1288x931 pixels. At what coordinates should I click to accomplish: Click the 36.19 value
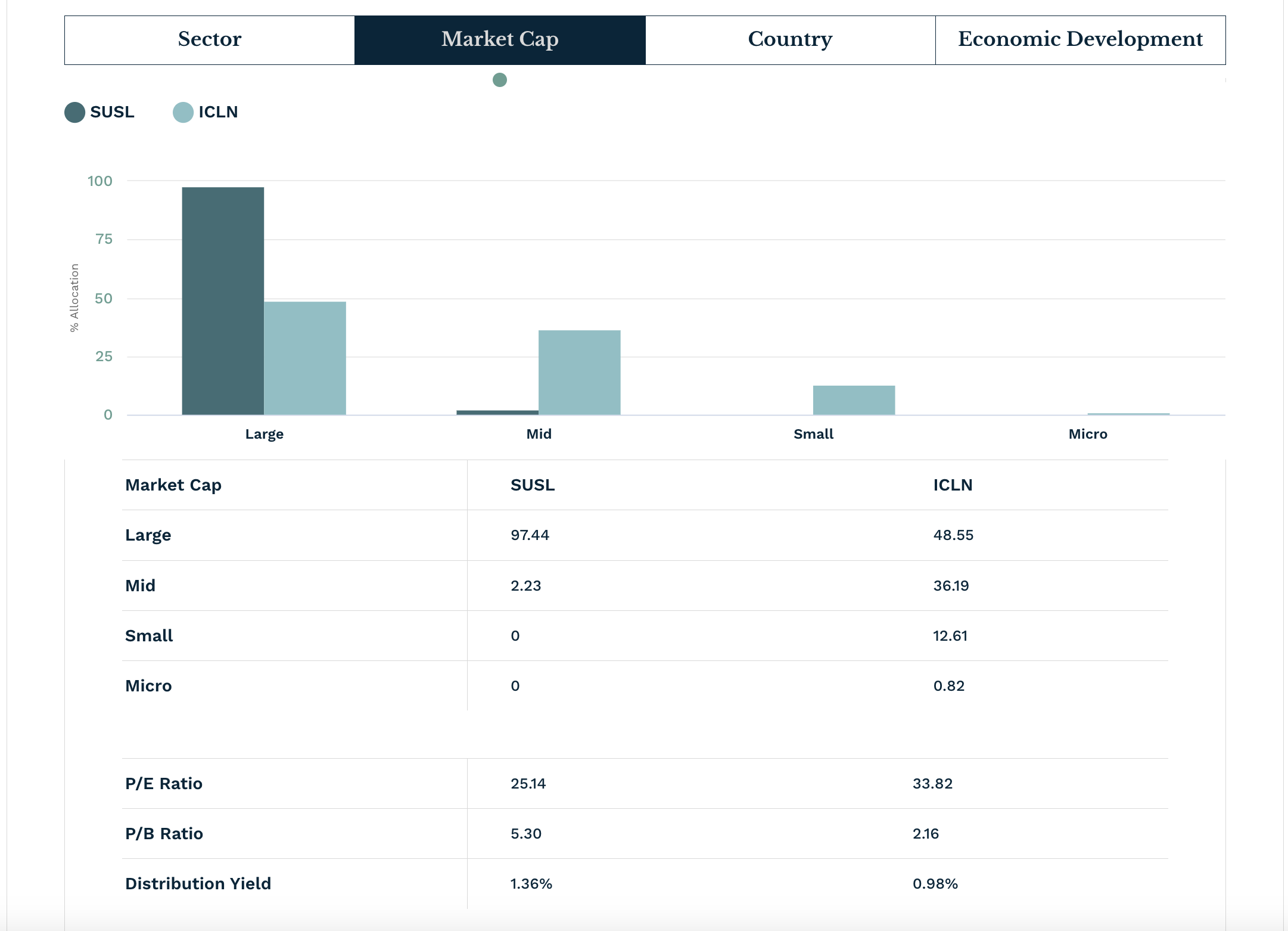click(x=951, y=585)
